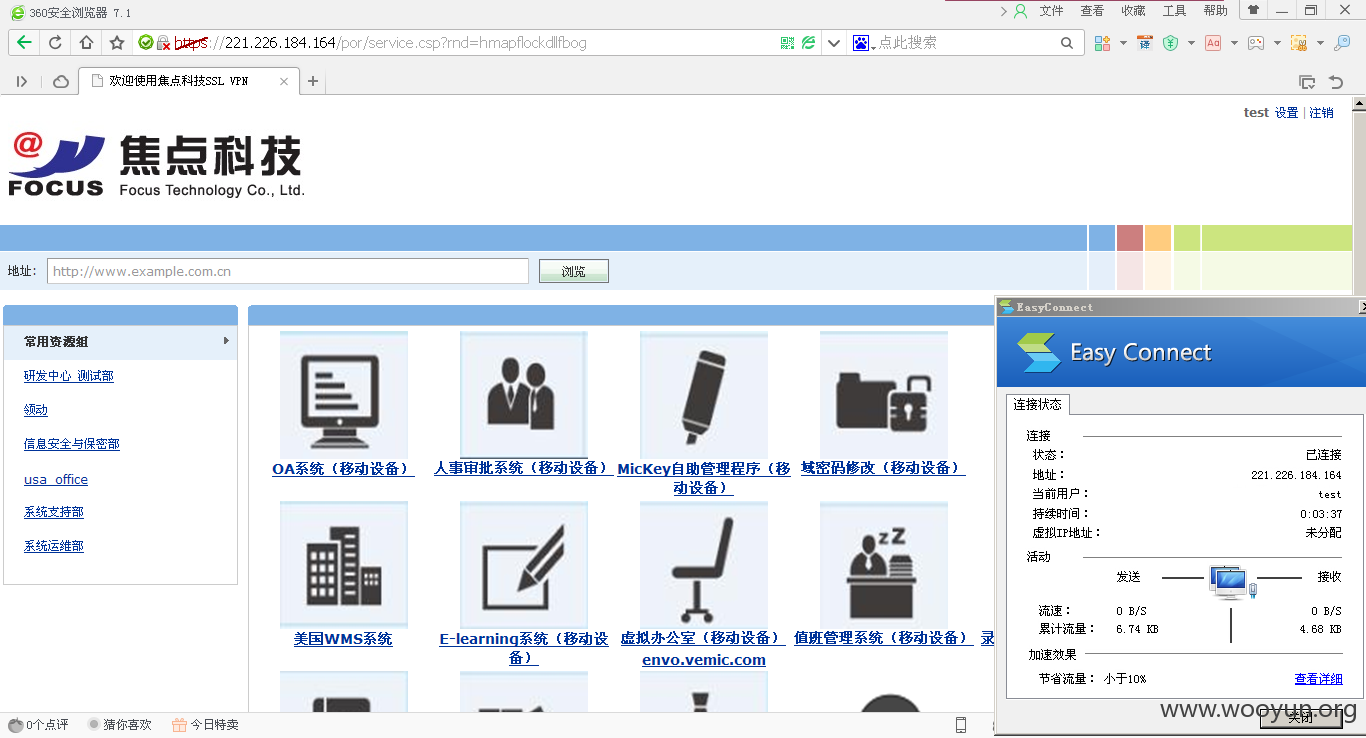The image size is (1366, 738).
Task: Expand the Aa icon dropdown arrow
Action: pos(1234,43)
